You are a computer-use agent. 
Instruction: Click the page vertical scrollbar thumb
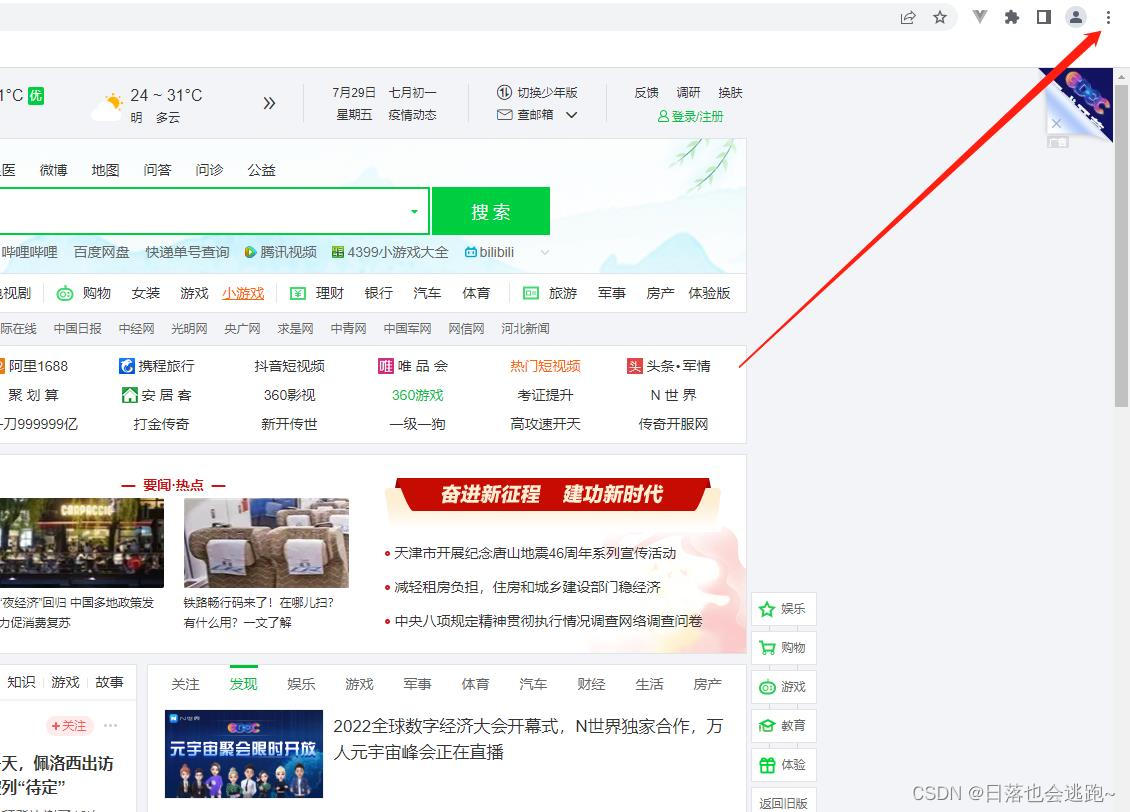tap(1121, 245)
